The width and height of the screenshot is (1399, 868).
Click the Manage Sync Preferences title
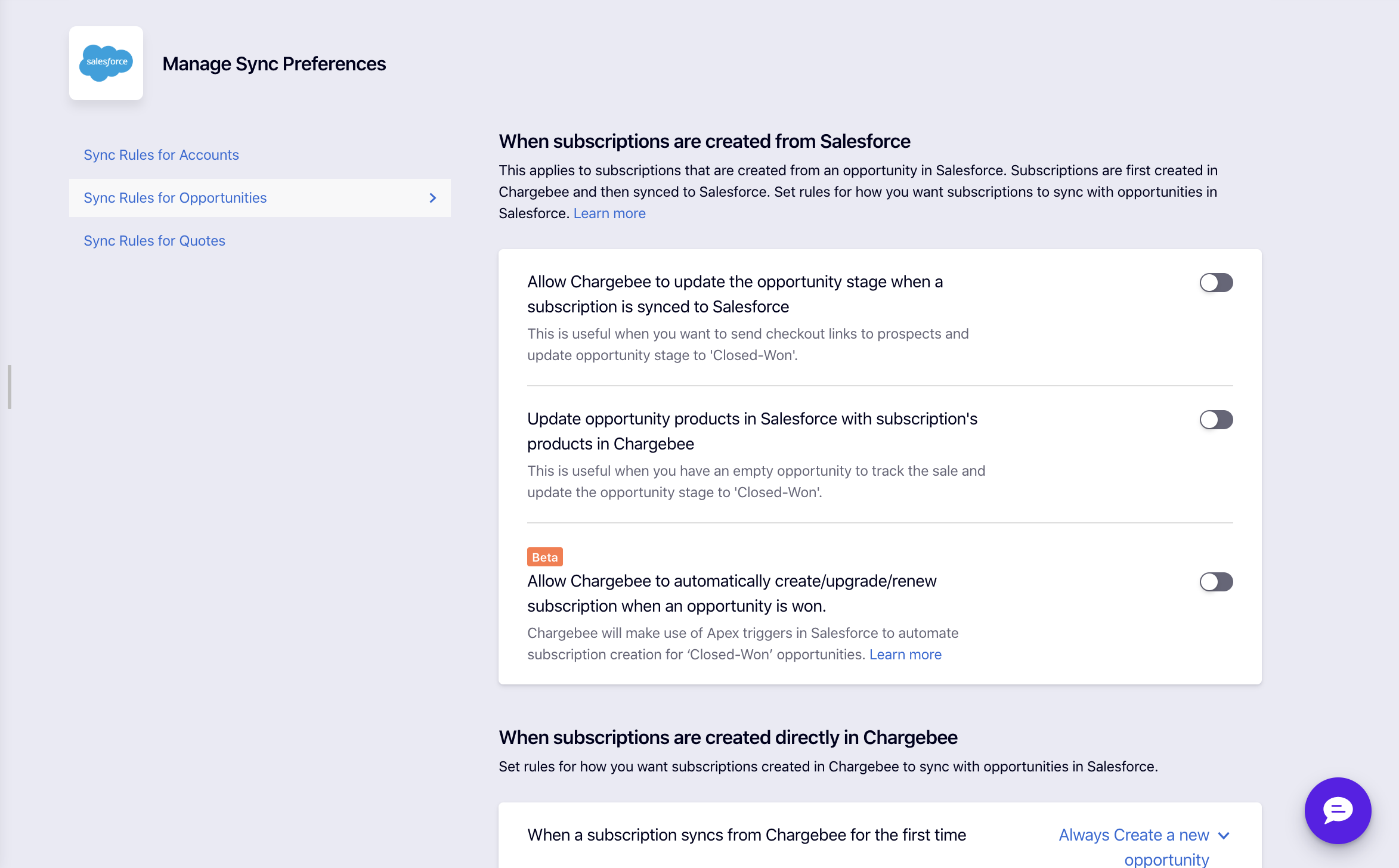tap(274, 64)
